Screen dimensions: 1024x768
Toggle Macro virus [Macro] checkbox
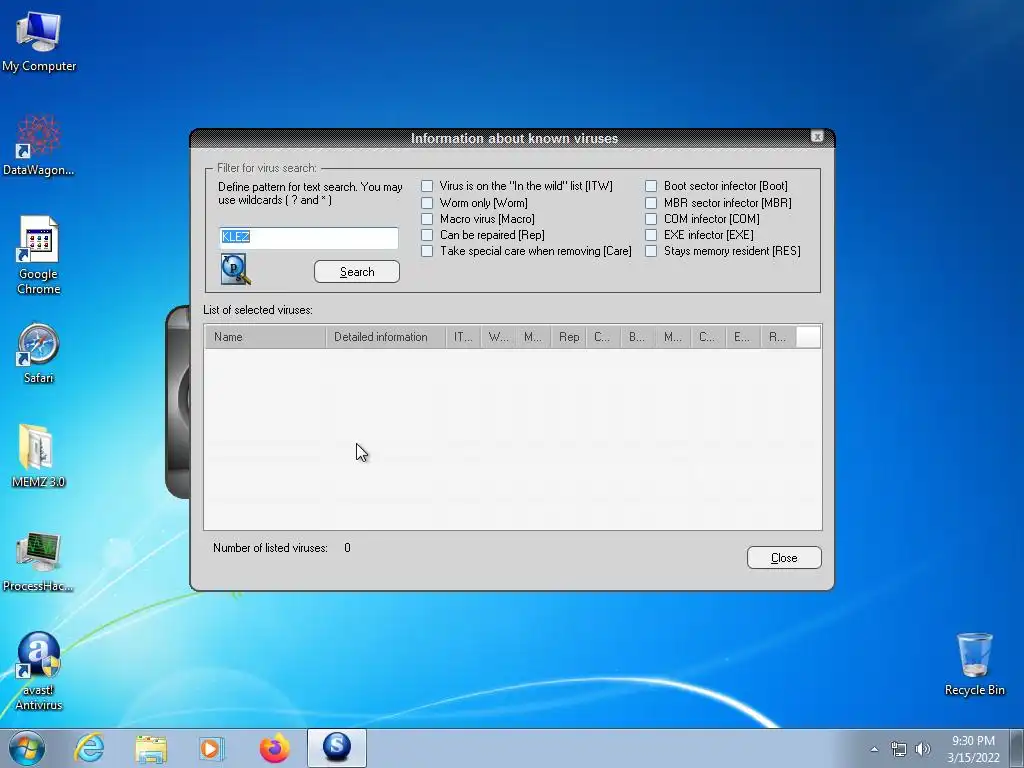point(427,219)
